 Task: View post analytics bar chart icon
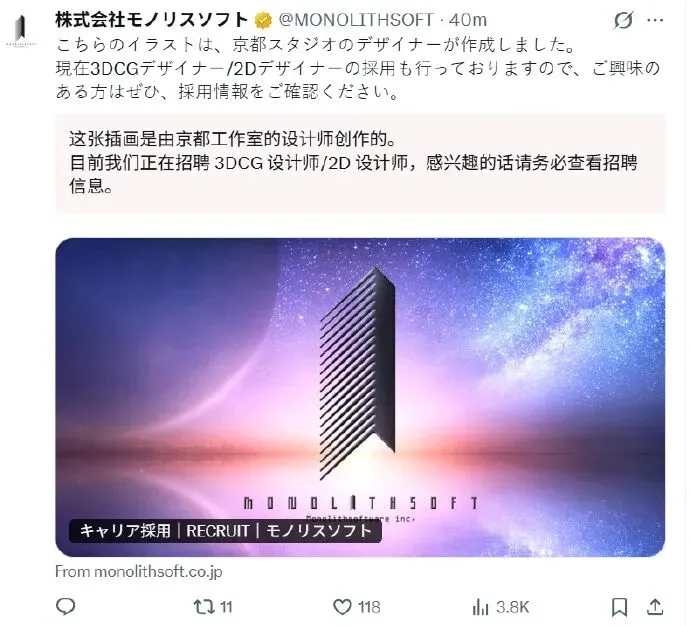click(480, 608)
